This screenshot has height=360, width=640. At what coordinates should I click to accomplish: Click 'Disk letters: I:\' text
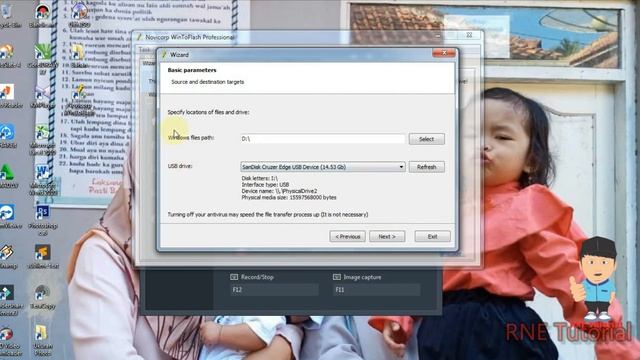(260, 178)
